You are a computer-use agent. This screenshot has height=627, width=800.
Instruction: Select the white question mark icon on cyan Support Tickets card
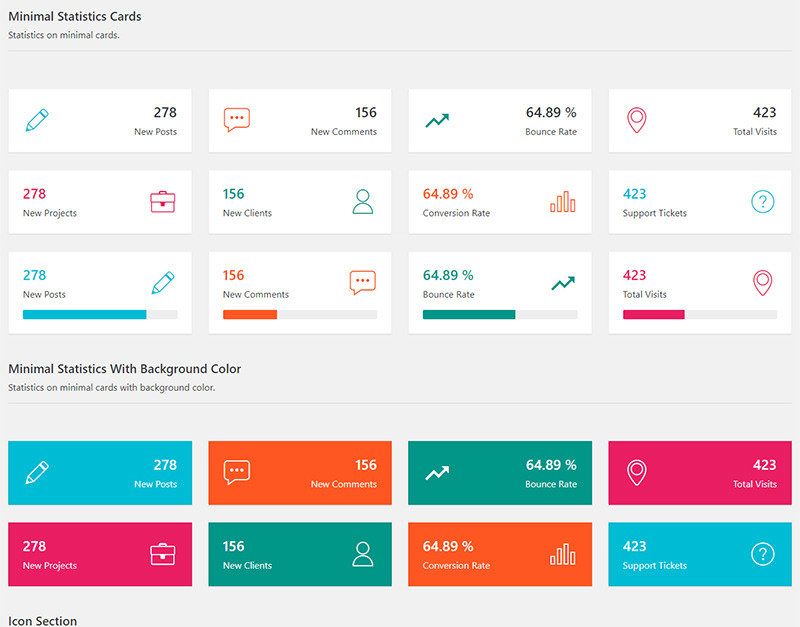click(x=763, y=554)
